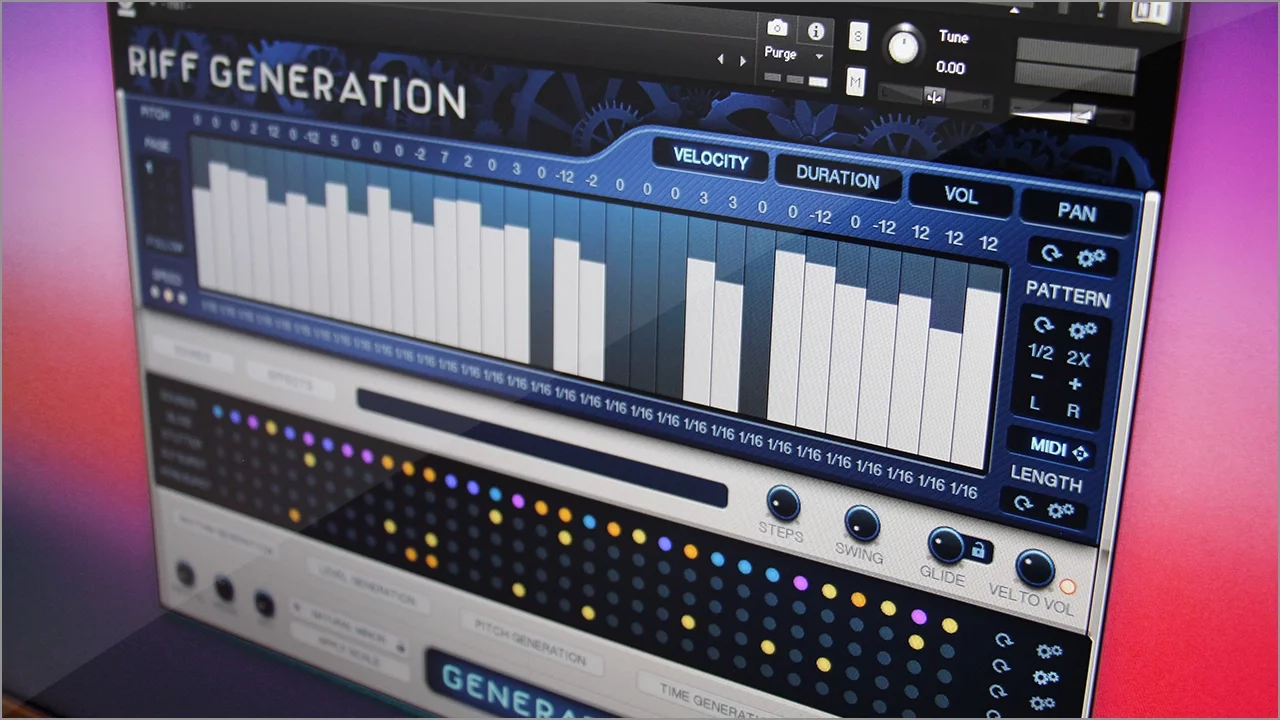
Task: Click the dark display bar left of STEPS
Action: pyautogui.click(x=542, y=446)
